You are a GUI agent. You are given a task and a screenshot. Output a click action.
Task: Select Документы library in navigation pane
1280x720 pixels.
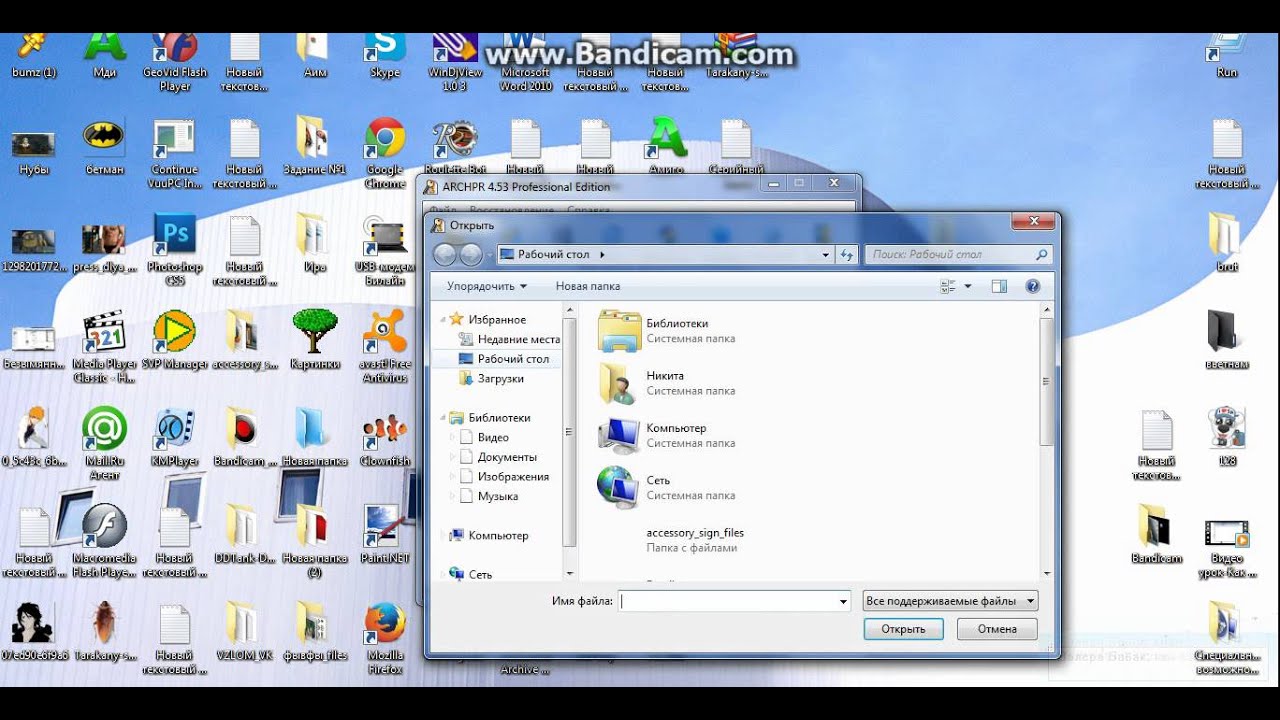click(497, 457)
